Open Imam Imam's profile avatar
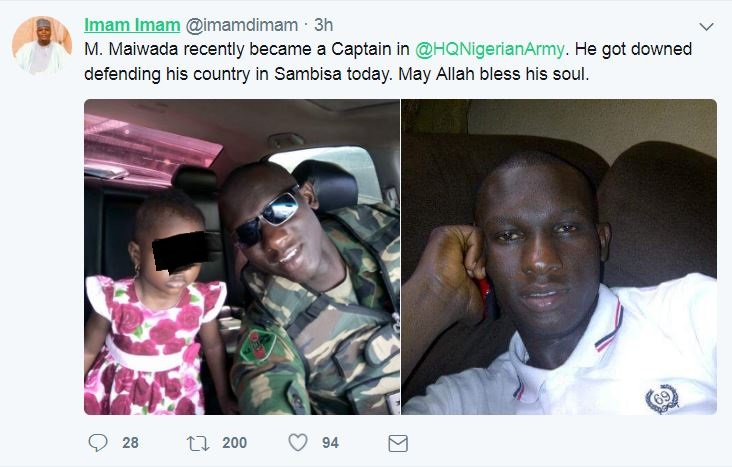The image size is (732, 467). click(42, 45)
